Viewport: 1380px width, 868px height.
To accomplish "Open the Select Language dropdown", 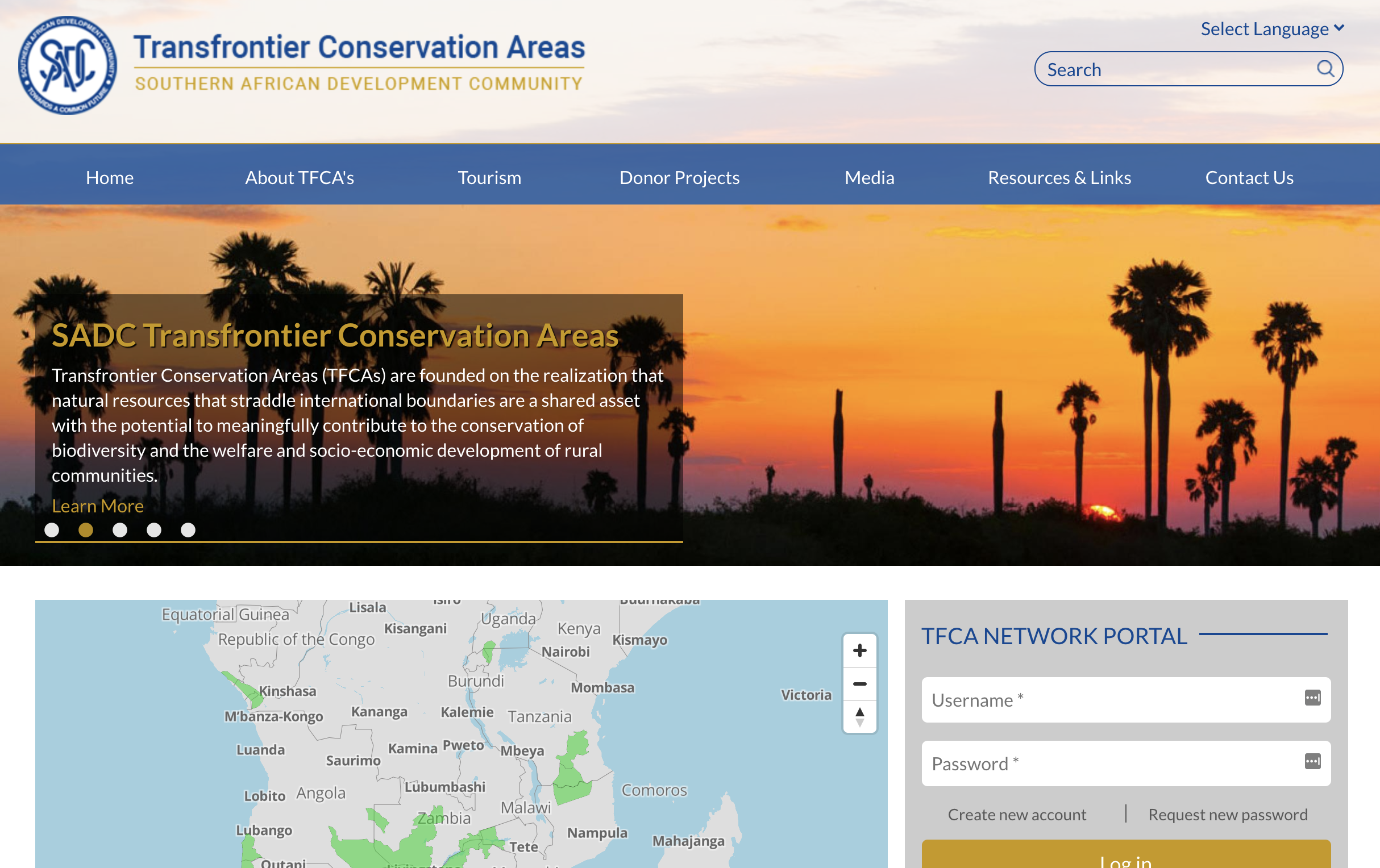I will [1271, 28].
